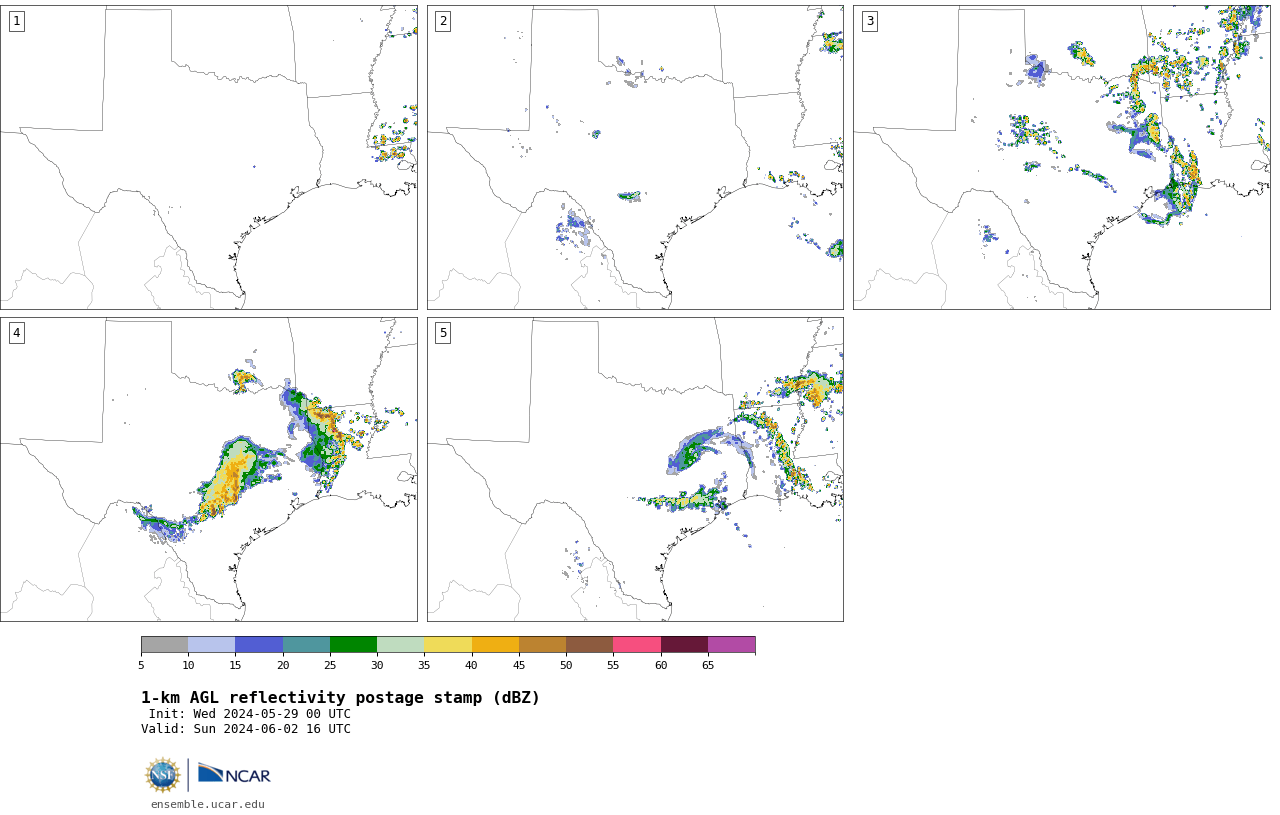Click the panel number 1 label
The height and width of the screenshot is (815, 1280).
[x=16, y=21]
